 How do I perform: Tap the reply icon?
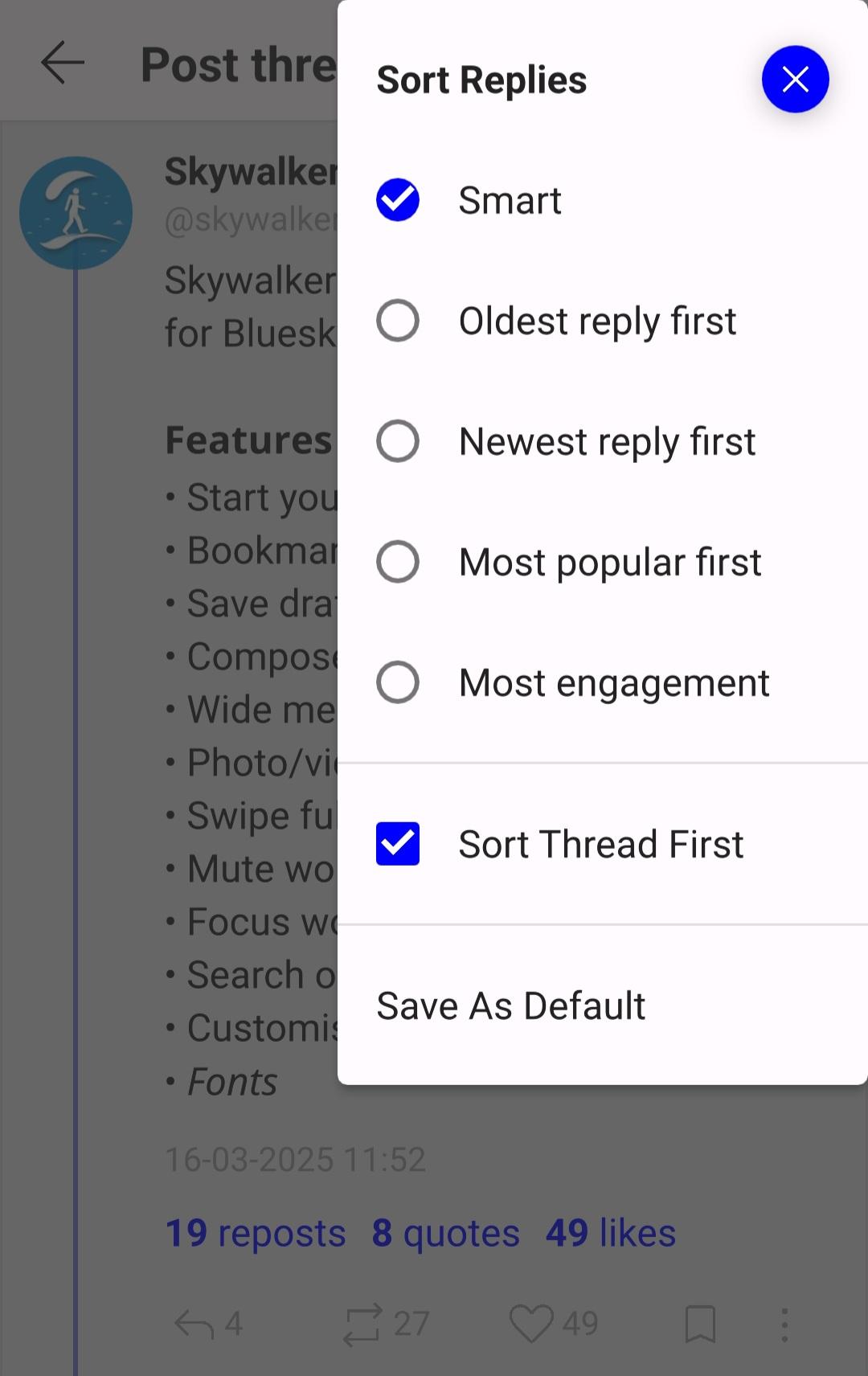[194, 1324]
